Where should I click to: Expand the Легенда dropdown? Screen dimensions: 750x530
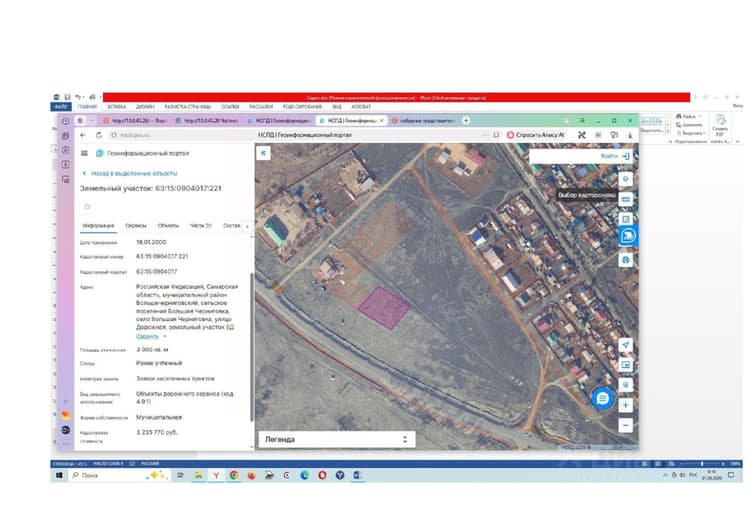[x=337, y=439]
